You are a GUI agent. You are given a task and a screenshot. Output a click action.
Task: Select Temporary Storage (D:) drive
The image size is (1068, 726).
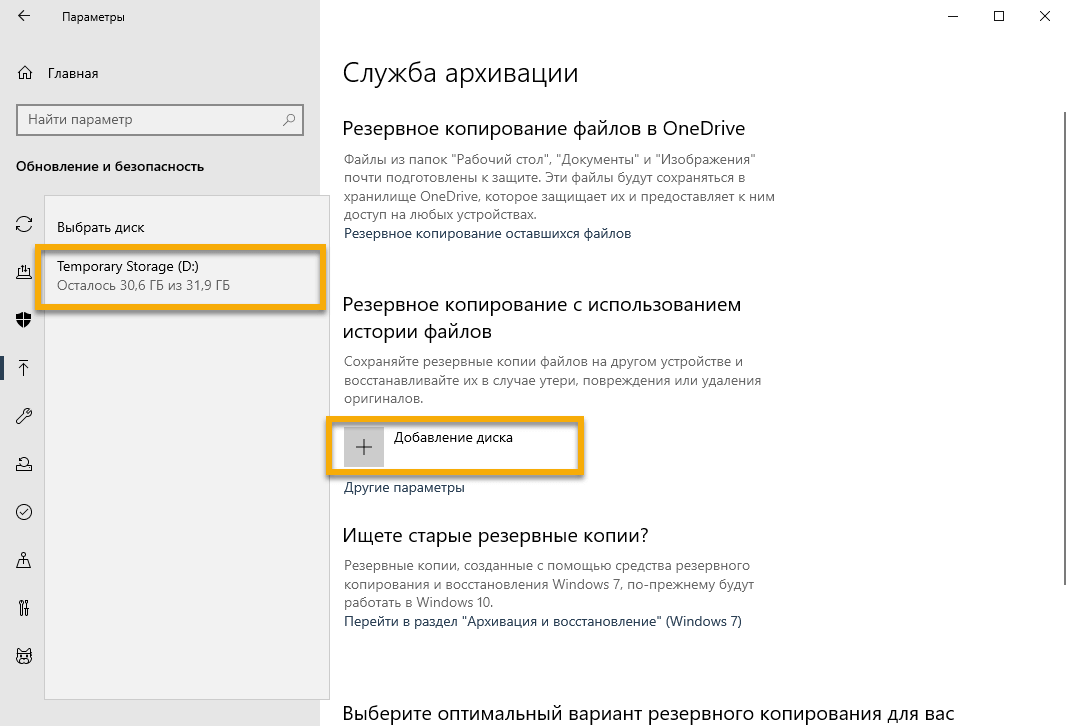(180, 276)
